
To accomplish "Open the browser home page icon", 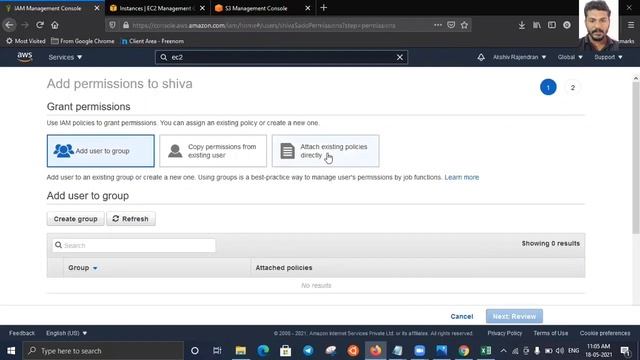I will click(55, 25).
